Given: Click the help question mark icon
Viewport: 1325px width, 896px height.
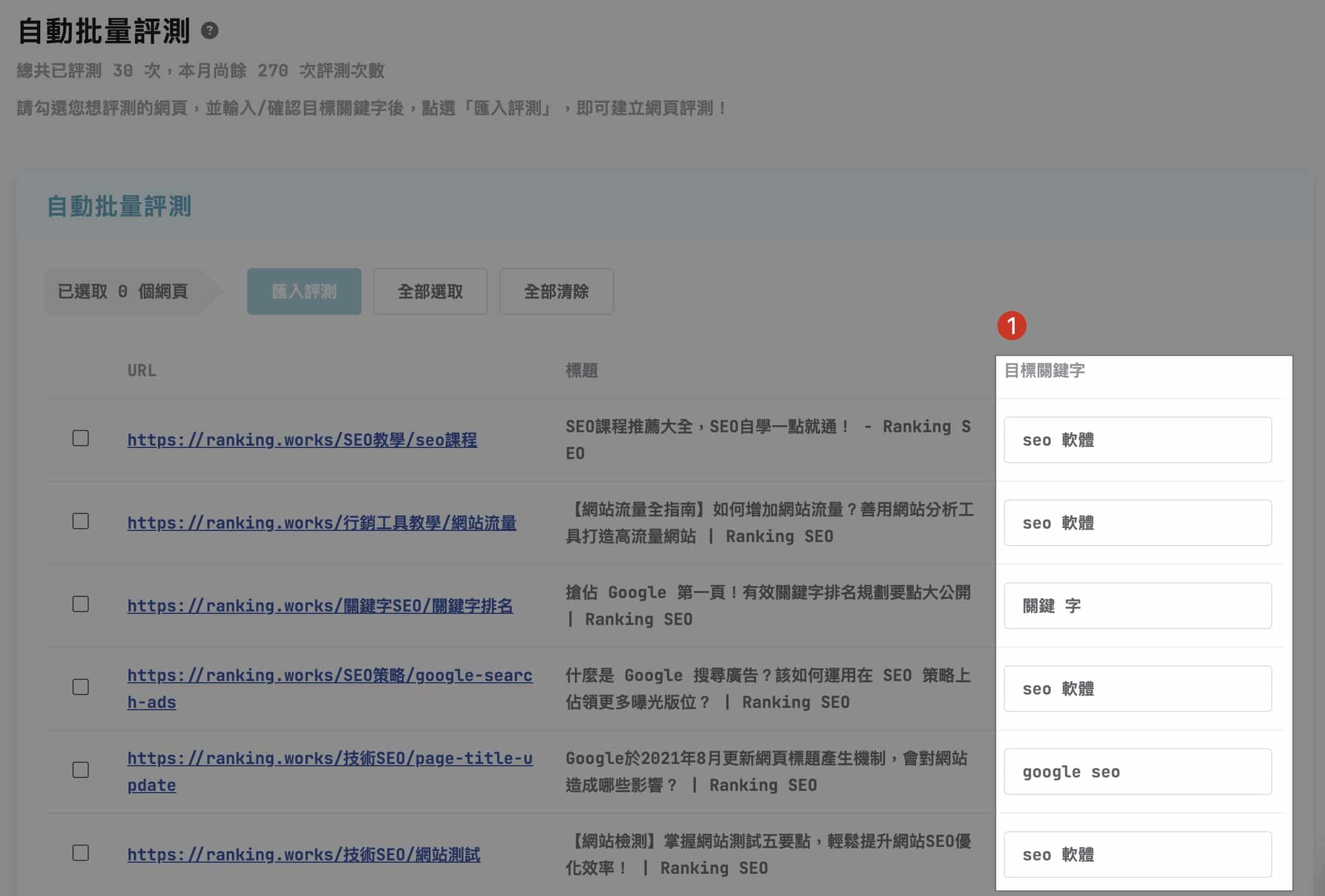Looking at the screenshot, I should click(210, 30).
